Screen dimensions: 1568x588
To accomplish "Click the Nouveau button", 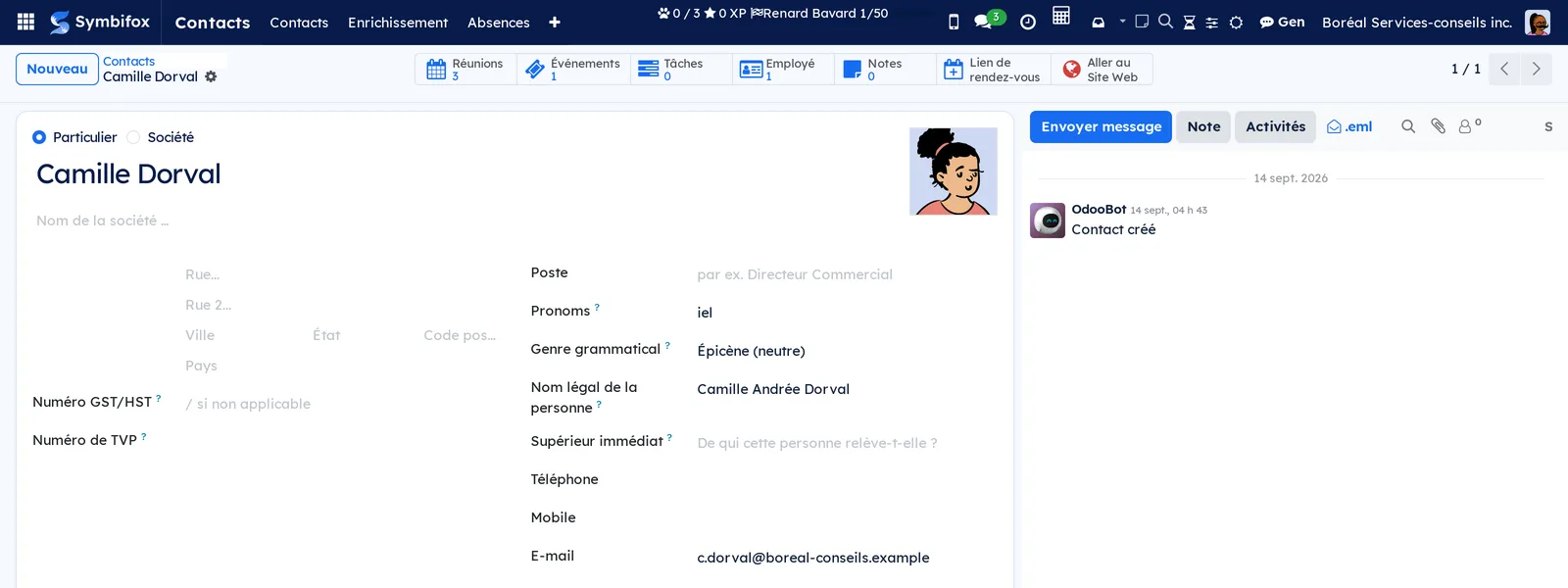I will point(57,69).
